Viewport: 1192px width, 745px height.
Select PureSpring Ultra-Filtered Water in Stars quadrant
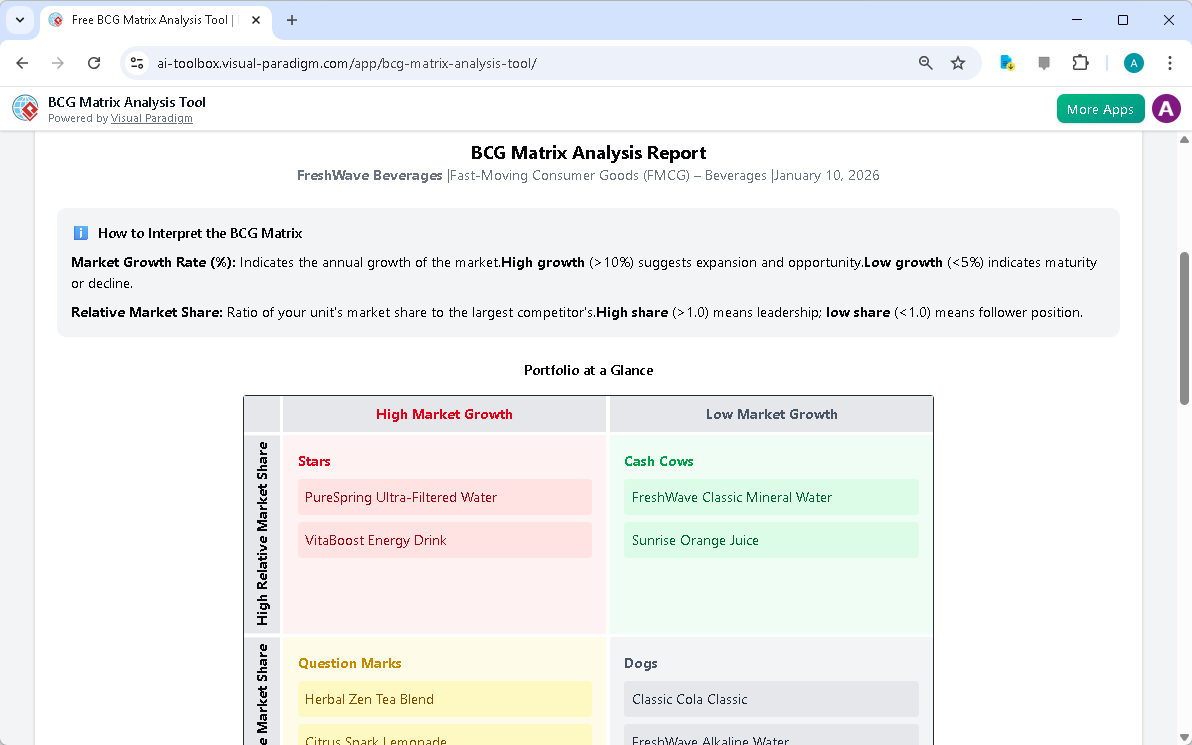[444, 497]
